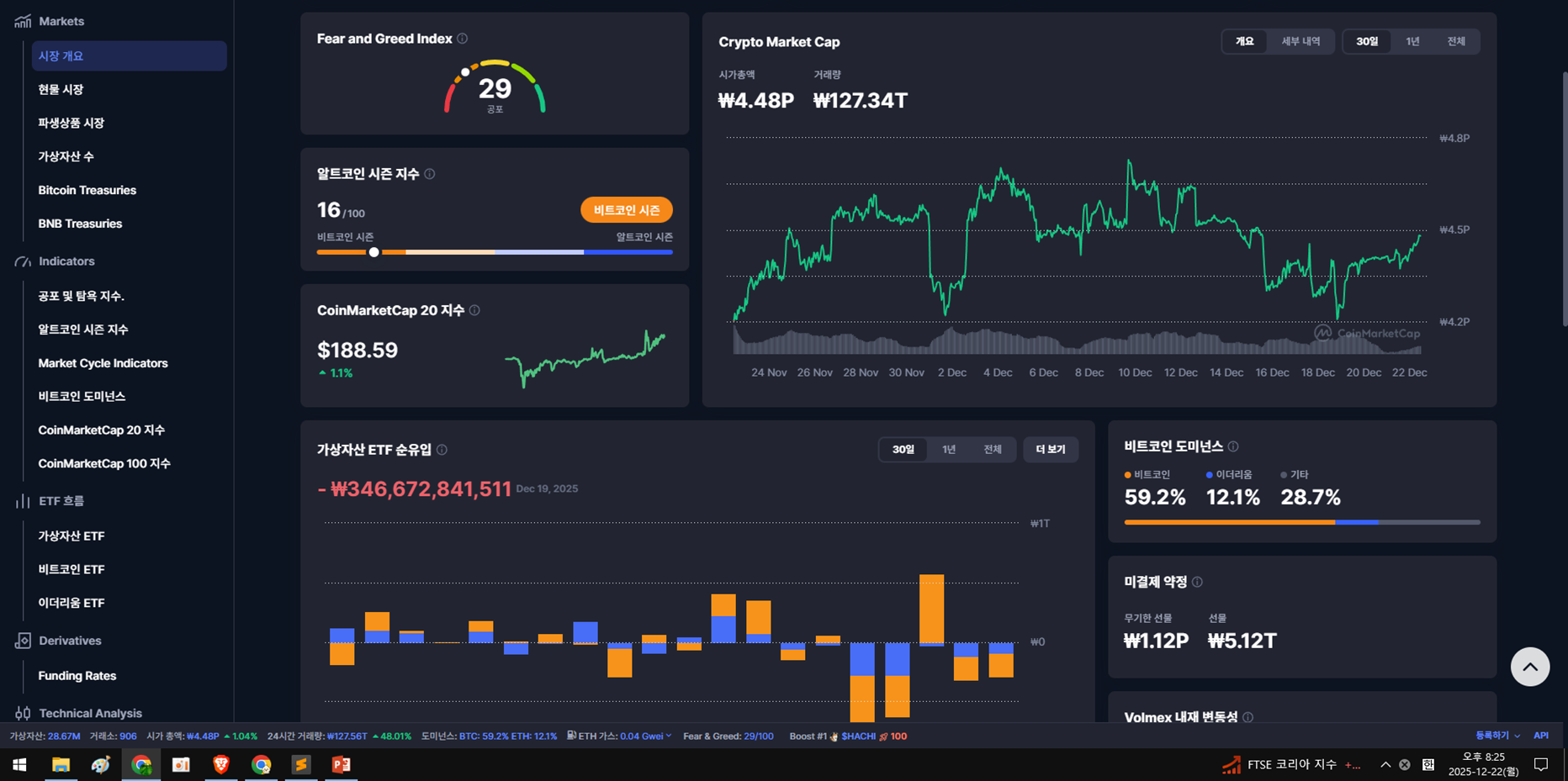This screenshot has height=781, width=1568.
Task: Click the FTSE 코리아 지수 taskbar widget
Action: tap(1291, 764)
